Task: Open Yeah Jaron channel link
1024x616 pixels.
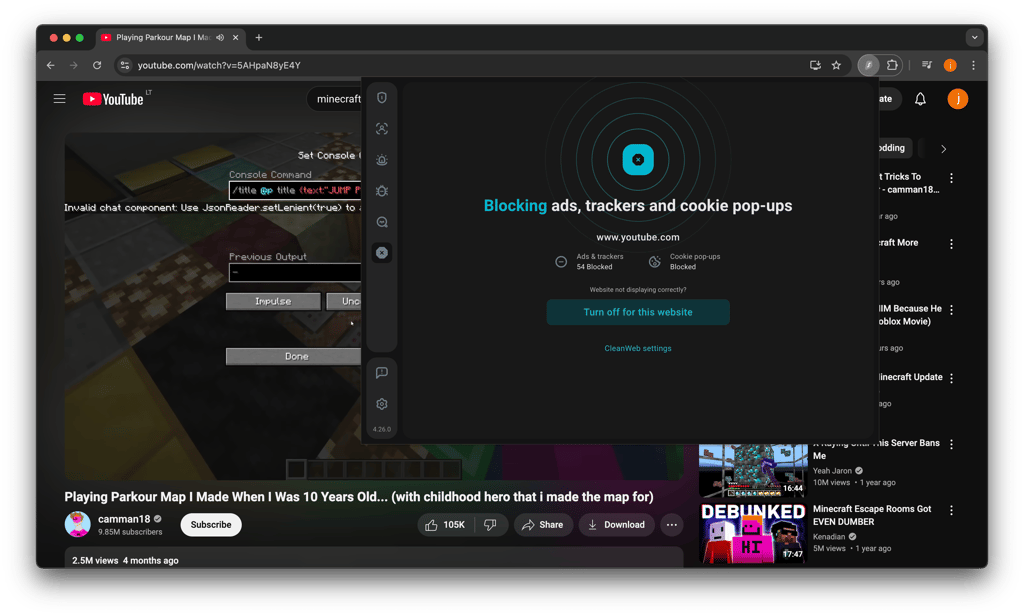Action: pos(833,470)
